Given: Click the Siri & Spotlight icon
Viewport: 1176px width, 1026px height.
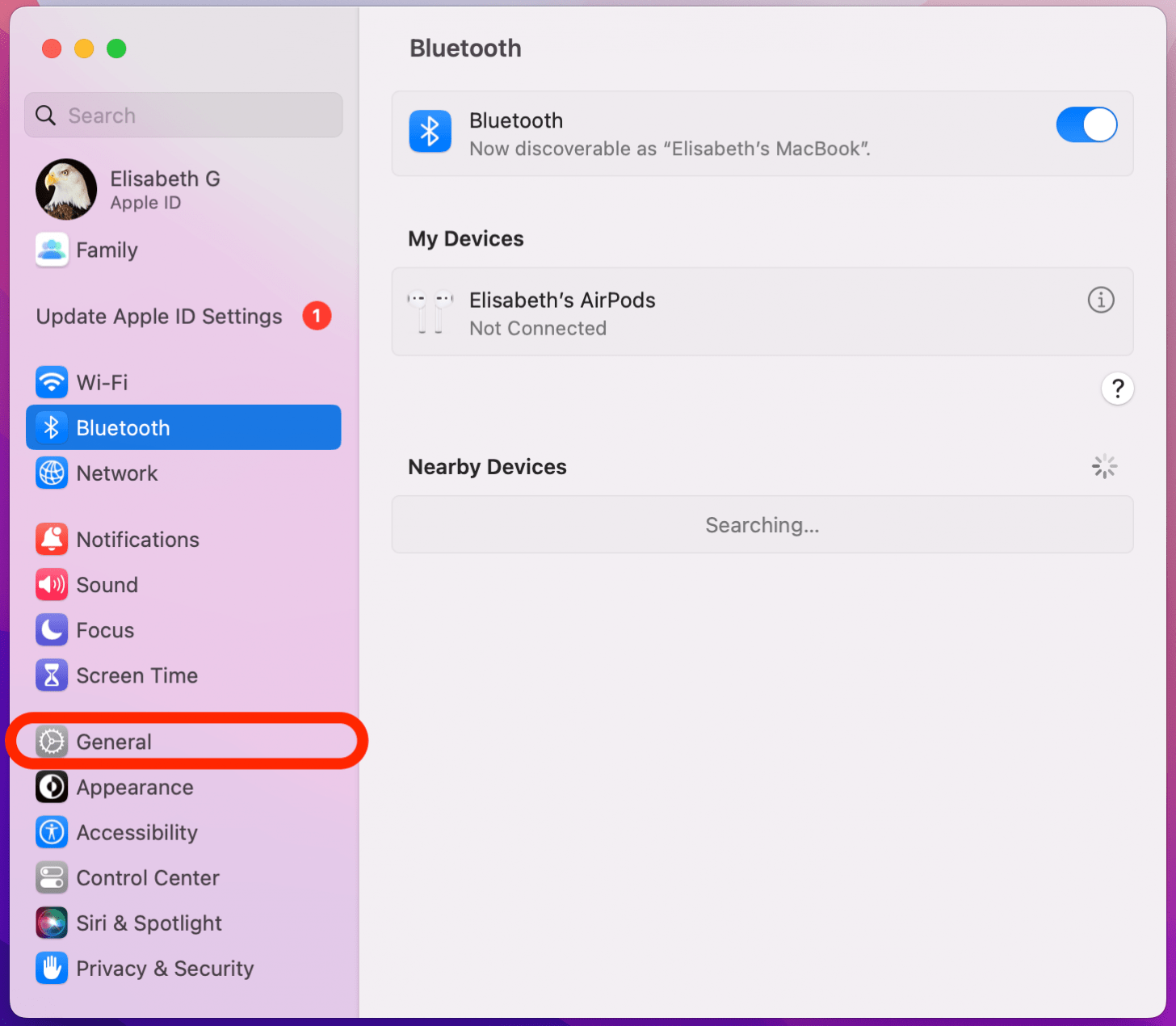Looking at the screenshot, I should tap(52, 923).
